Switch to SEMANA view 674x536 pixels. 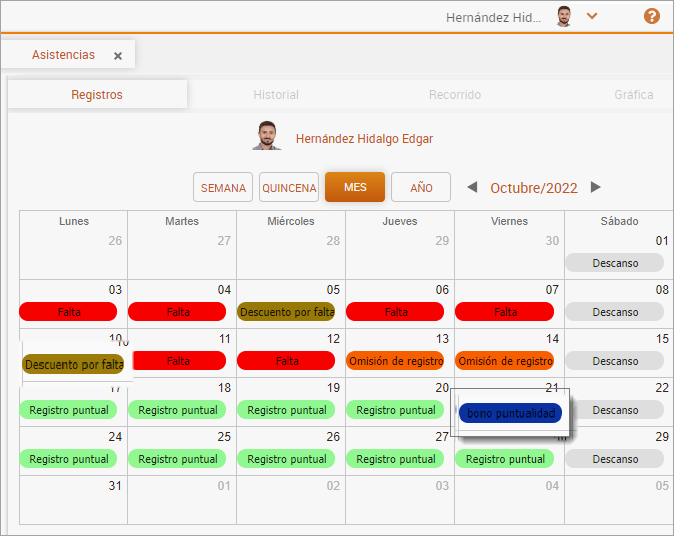(223, 187)
